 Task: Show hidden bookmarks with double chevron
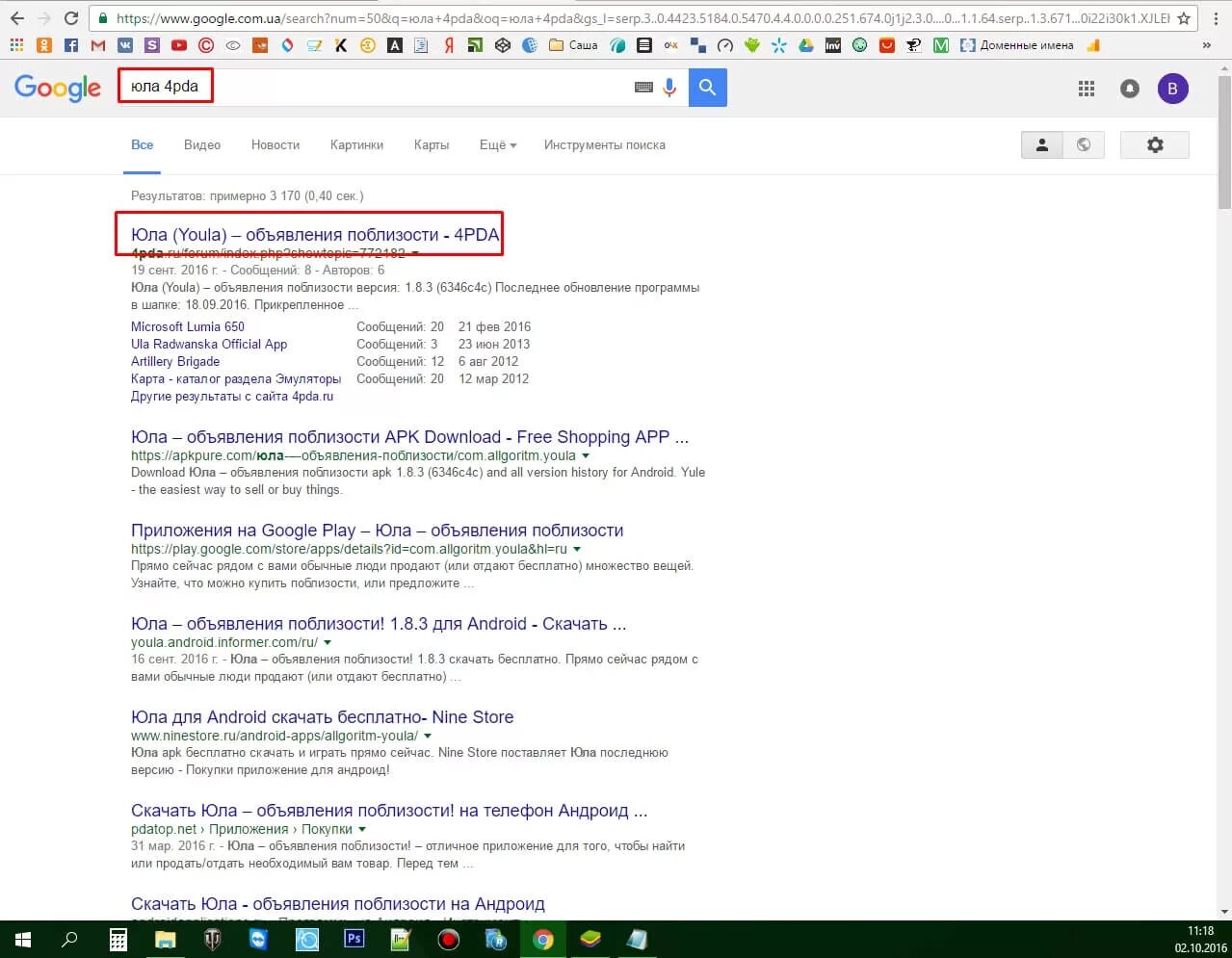(1207, 45)
